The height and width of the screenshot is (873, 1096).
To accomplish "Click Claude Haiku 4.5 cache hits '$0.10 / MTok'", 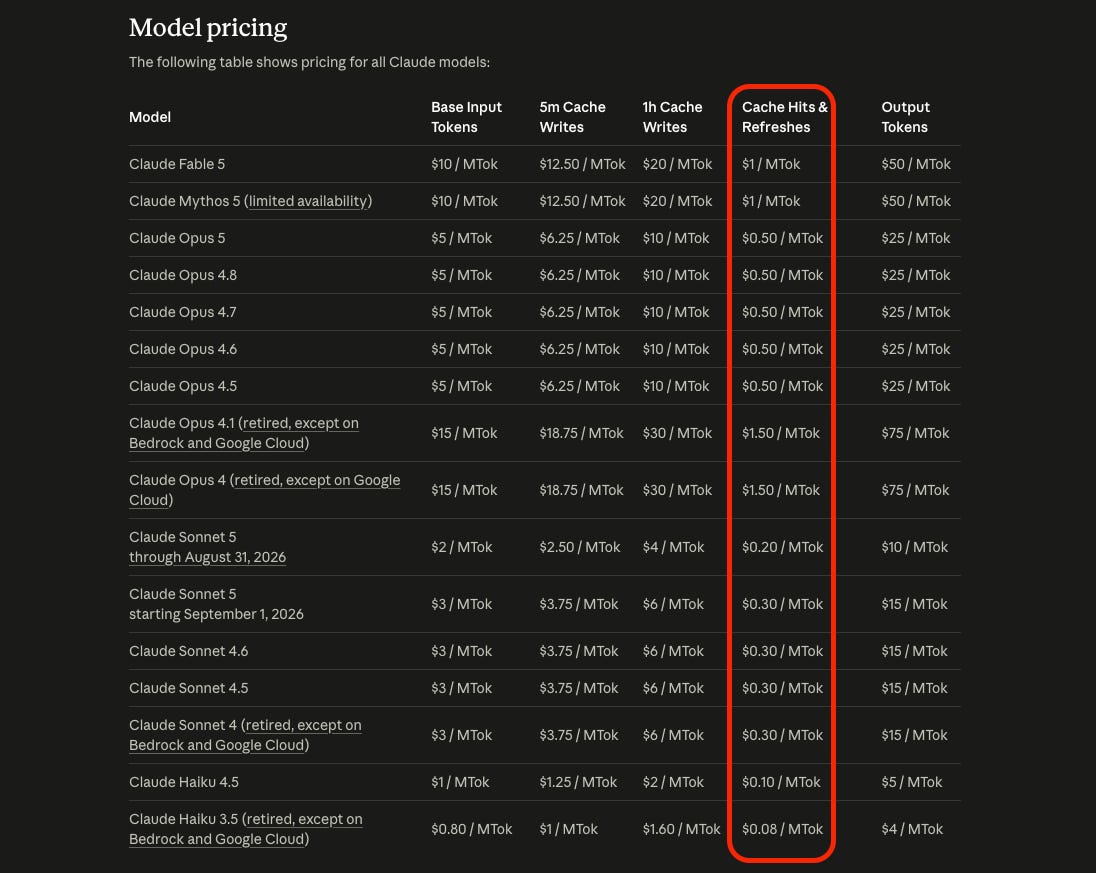I will 781,782.
